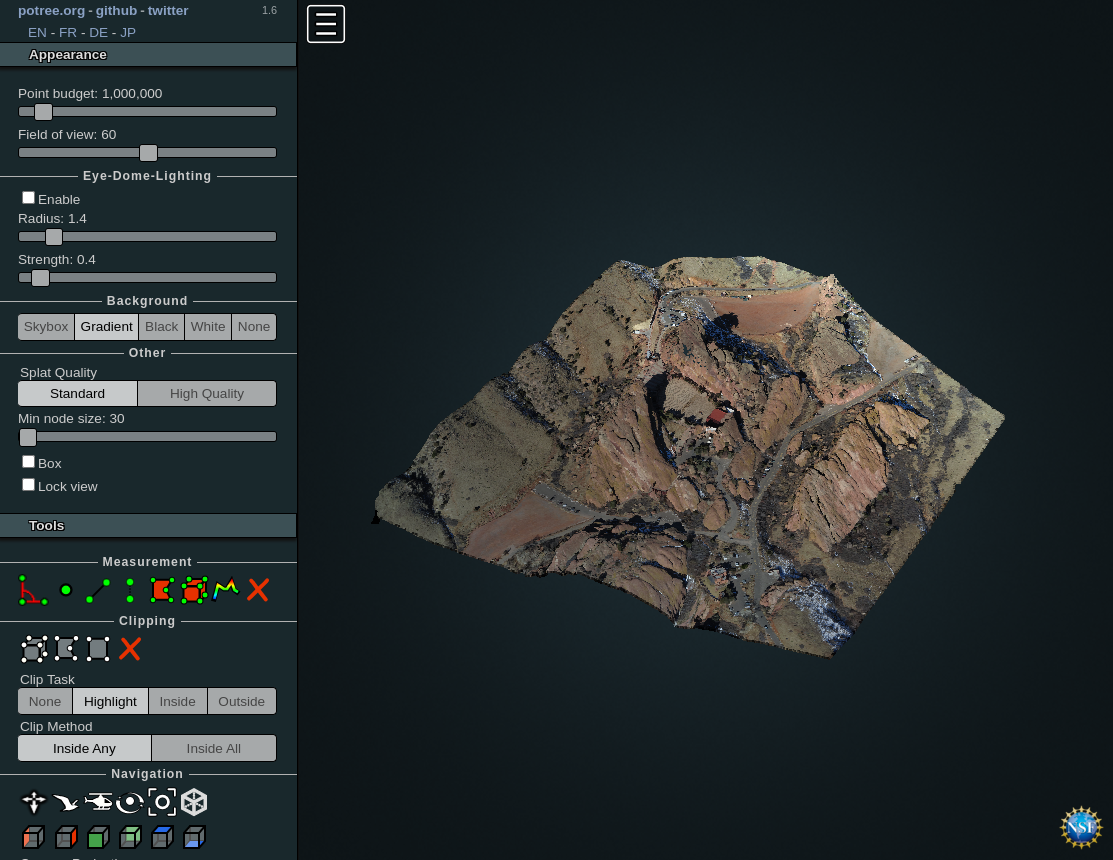1113x860 pixels.
Task: Activate the distance measurement tool
Action: click(98, 590)
